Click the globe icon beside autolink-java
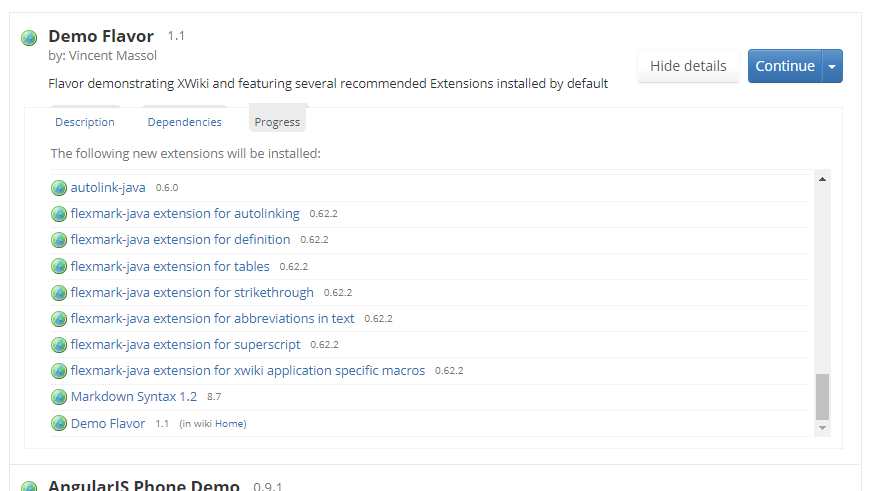Image resolution: width=871 pixels, height=491 pixels. (59, 188)
